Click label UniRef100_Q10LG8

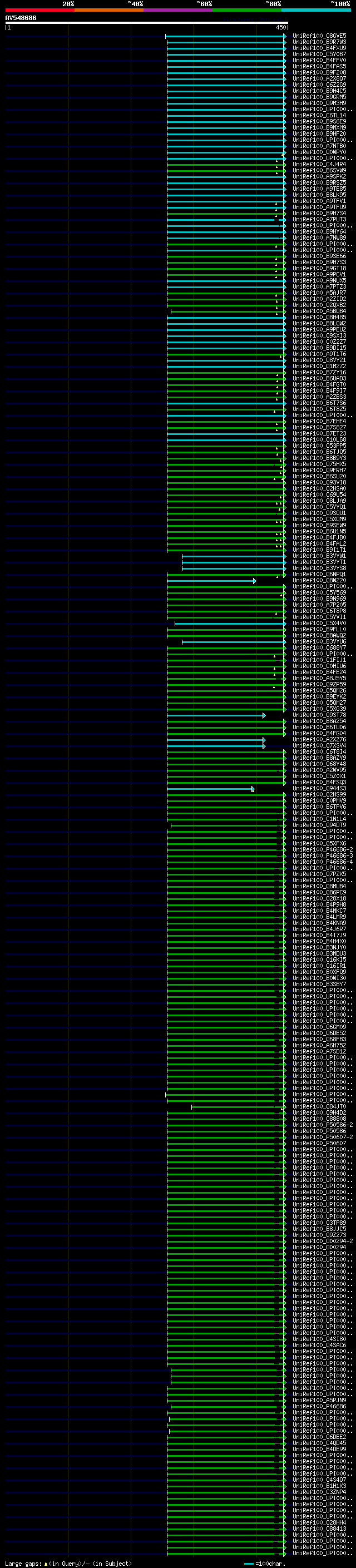(x=319, y=439)
